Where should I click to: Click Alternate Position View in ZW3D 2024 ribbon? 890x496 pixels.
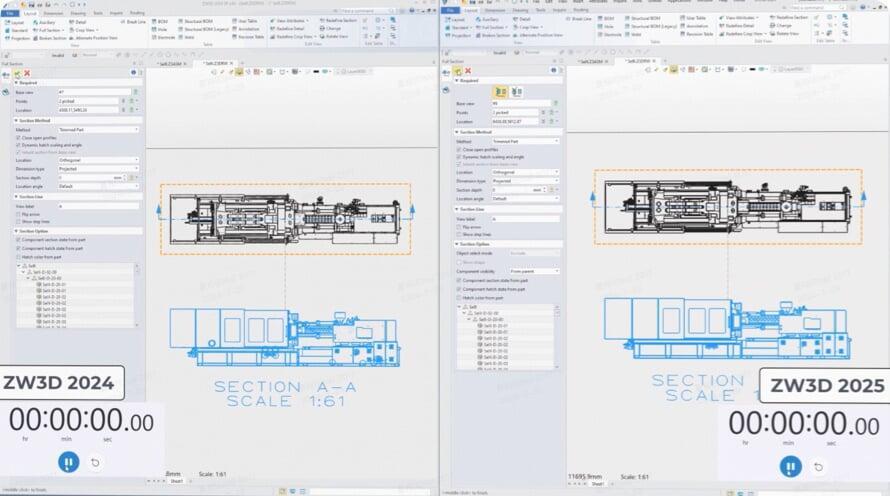pyautogui.click(x=93, y=38)
